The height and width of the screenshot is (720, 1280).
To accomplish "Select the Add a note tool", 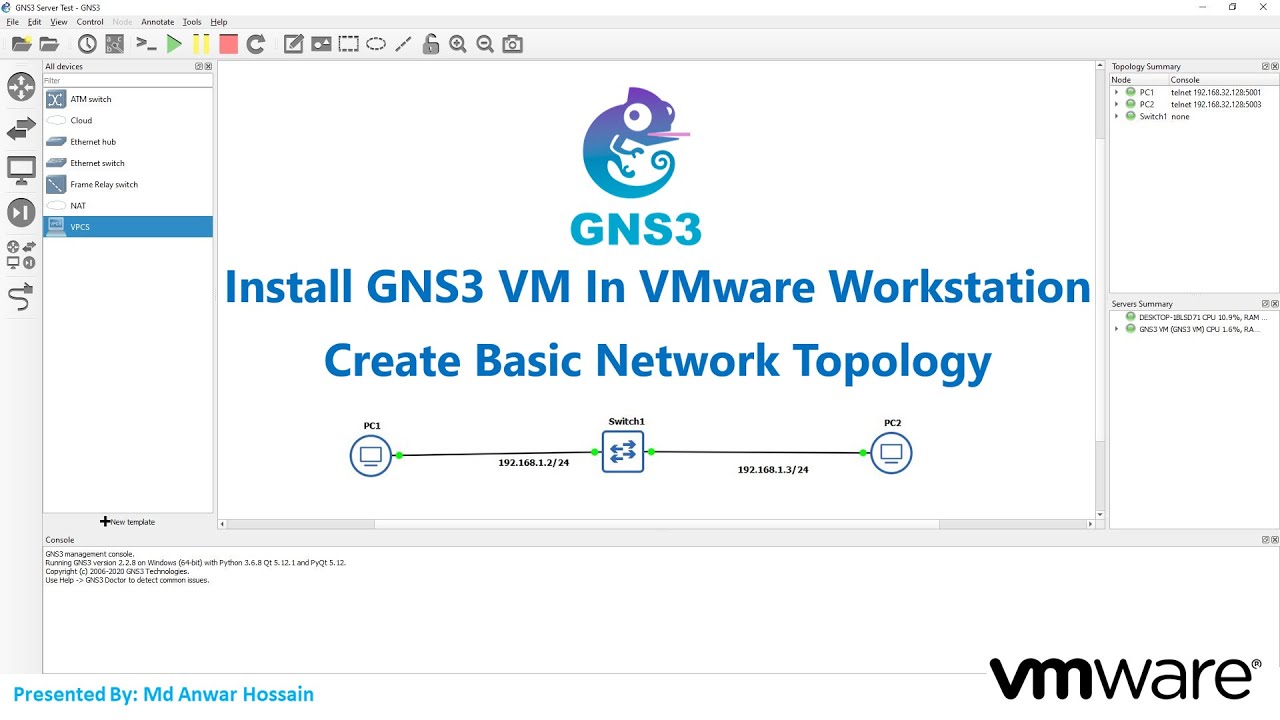I will [293, 44].
